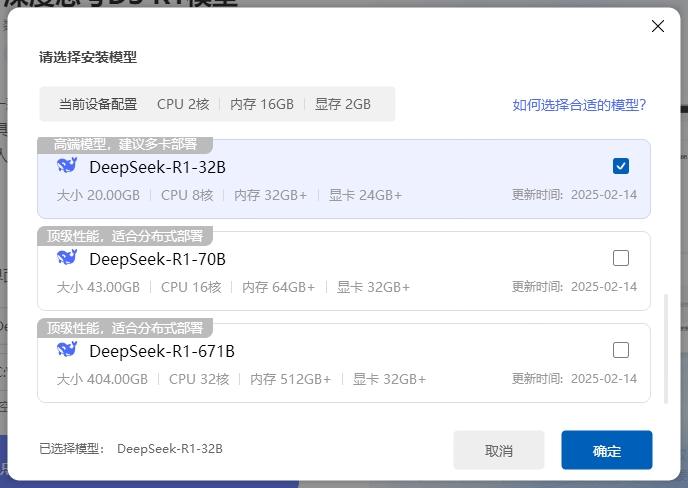Click the 内存 32GB+ requirement
Viewport: 688px width, 488px height.
[271, 195]
